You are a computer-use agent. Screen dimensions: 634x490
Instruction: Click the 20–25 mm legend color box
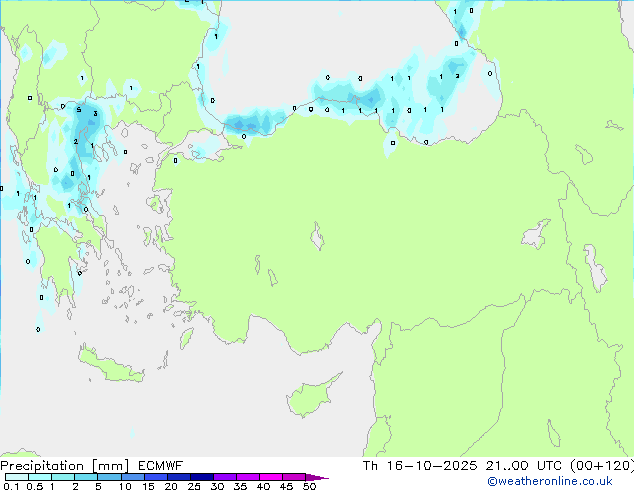click(179, 477)
